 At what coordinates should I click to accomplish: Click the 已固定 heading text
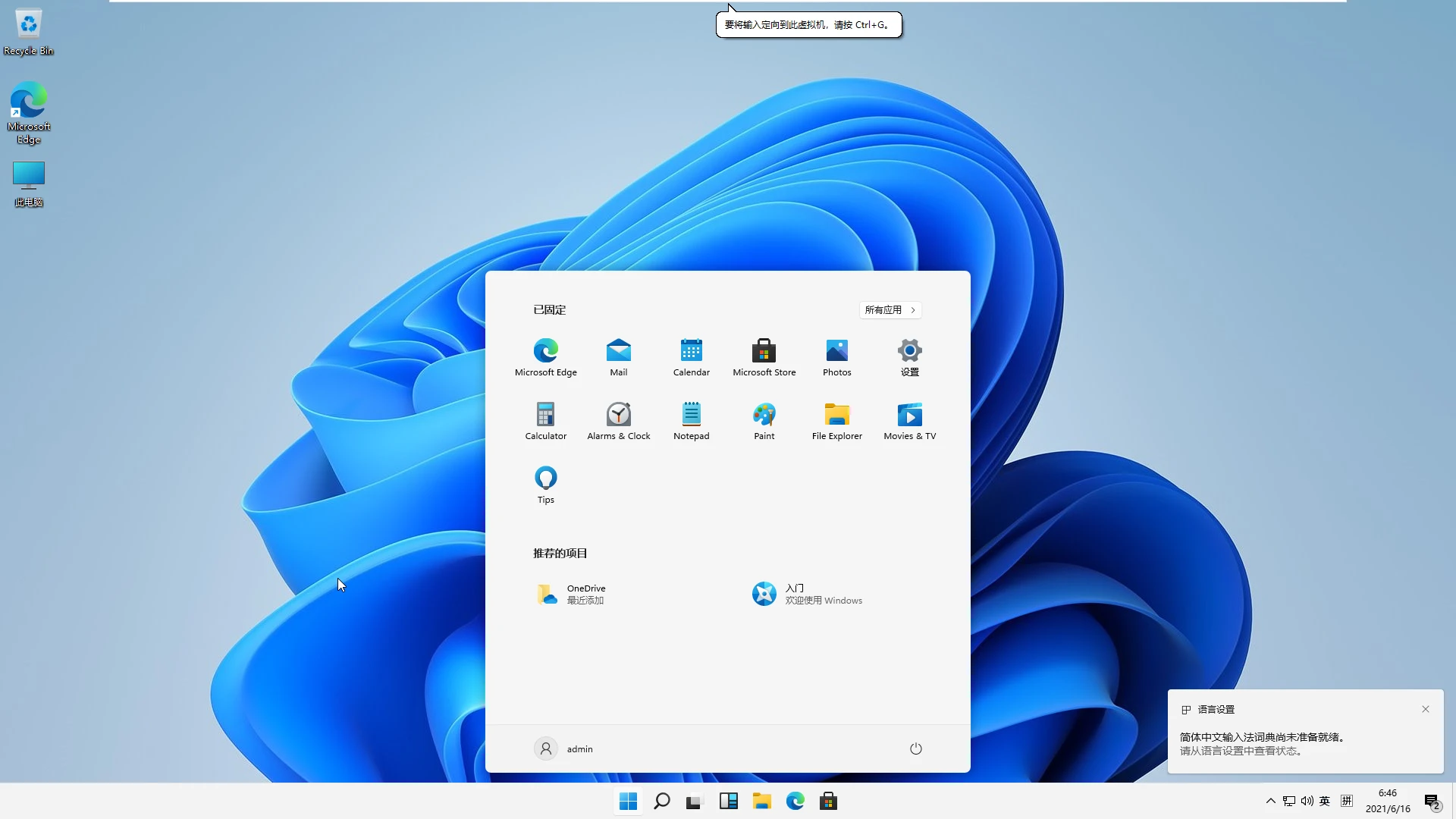(x=550, y=309)
